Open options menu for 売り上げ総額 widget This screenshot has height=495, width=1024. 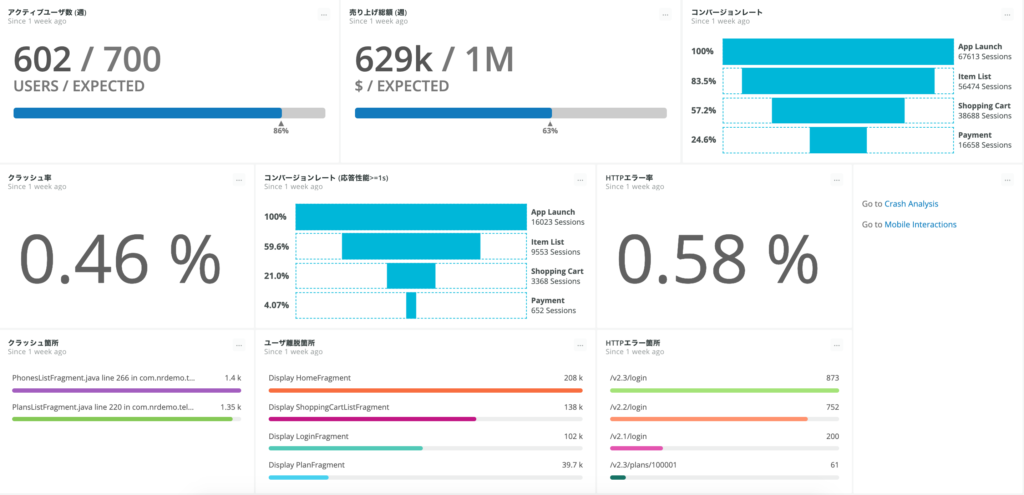(666, 15)
